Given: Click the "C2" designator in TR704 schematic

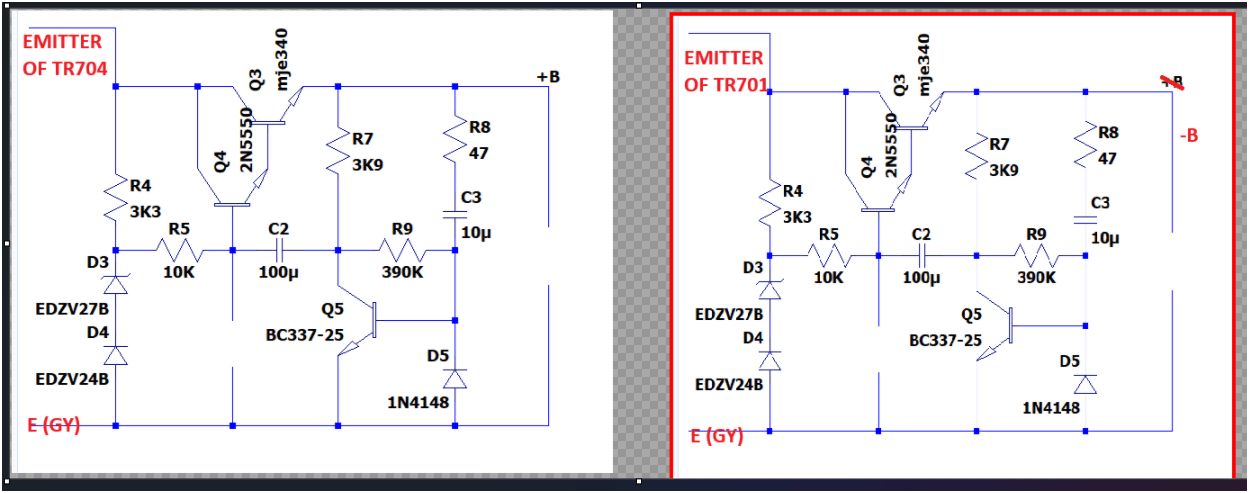Looking at the screenshot, I should click(279, 229).
